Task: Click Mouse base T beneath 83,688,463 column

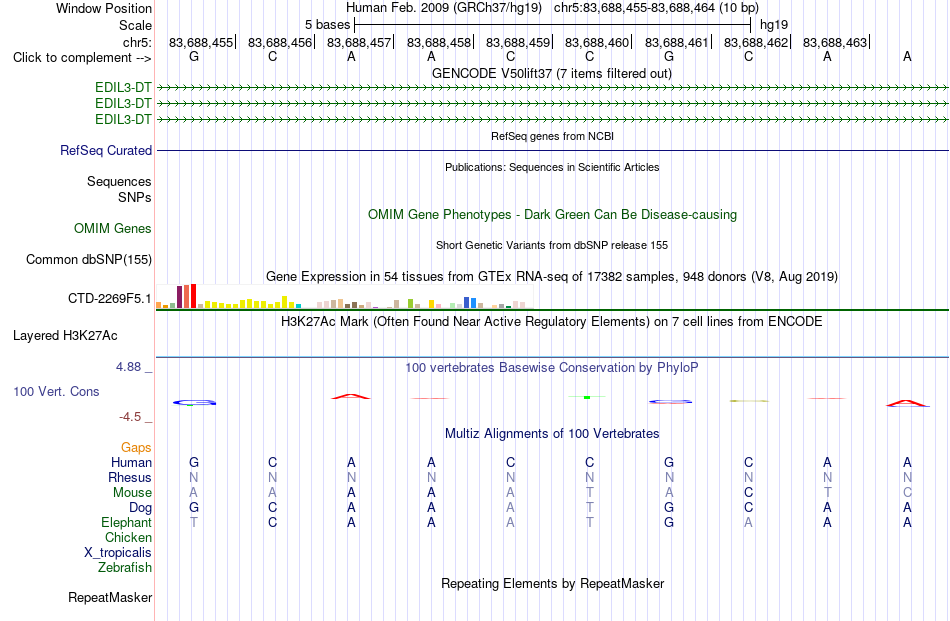Action: (828, 493)
